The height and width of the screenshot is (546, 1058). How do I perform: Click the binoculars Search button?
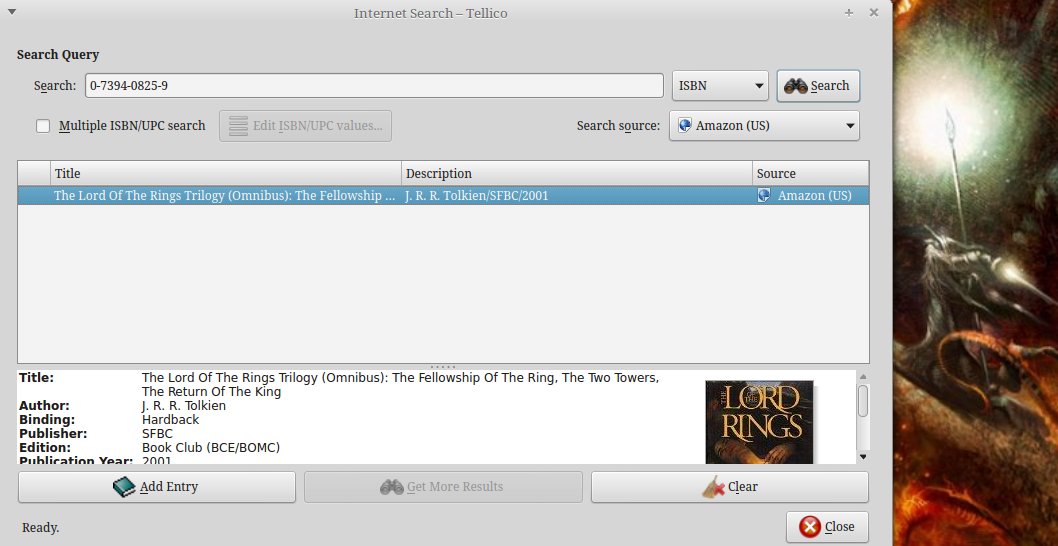coord(818,86)
